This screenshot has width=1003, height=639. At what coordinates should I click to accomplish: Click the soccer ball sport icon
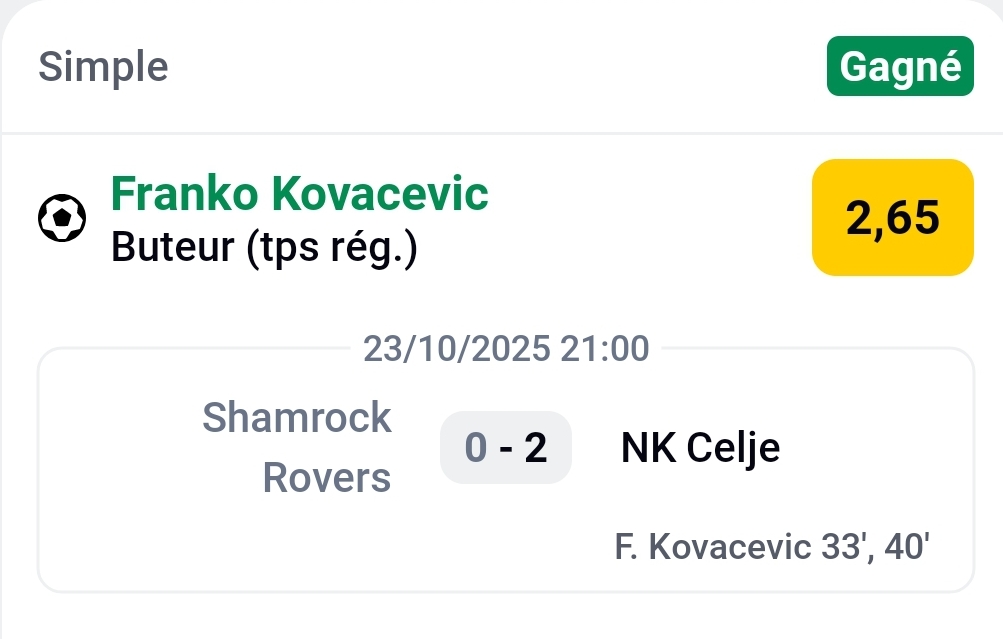pos(62,218)
